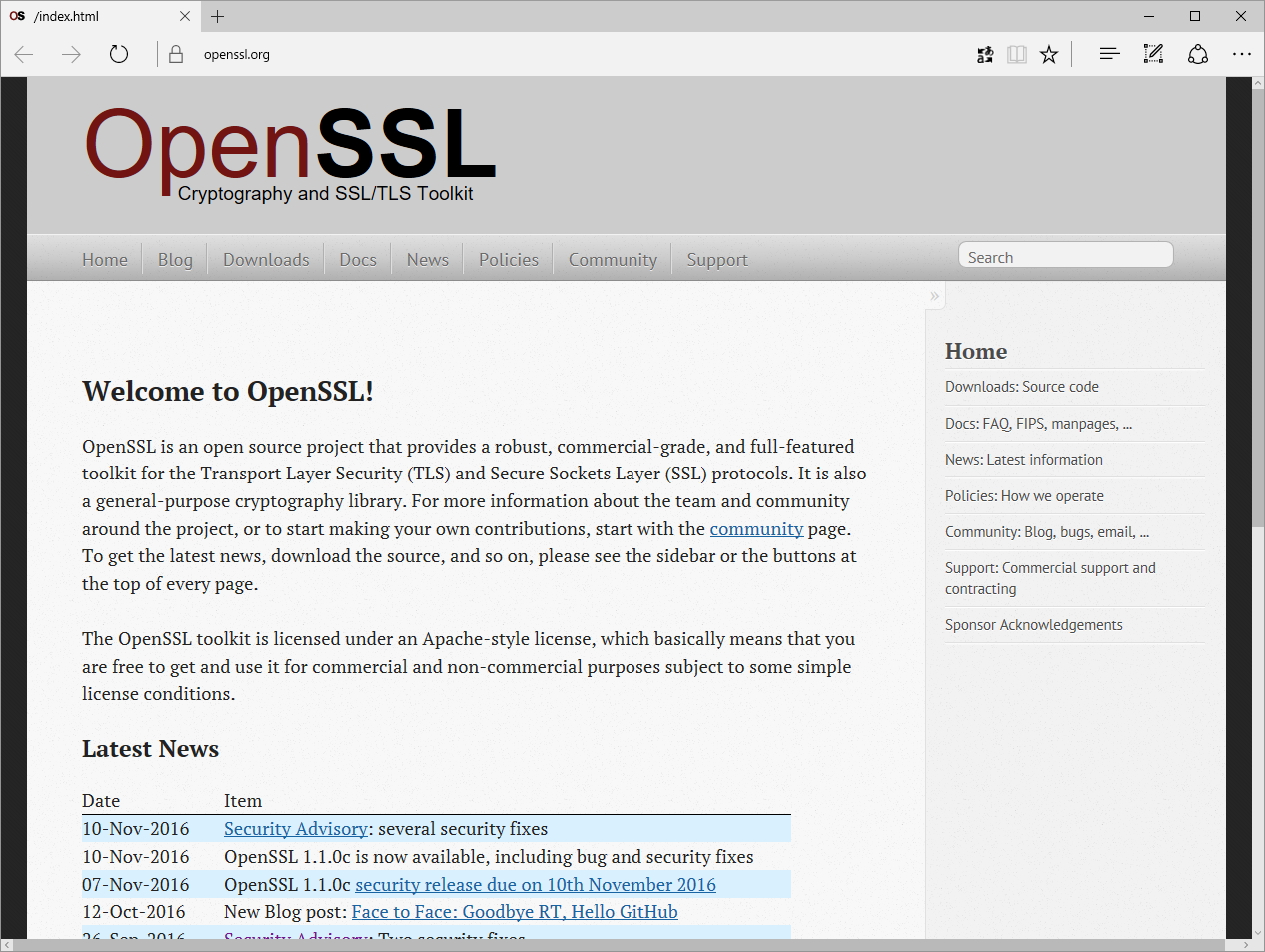Open the More options menu
1265x952 pixels.
coord(1242,54)
